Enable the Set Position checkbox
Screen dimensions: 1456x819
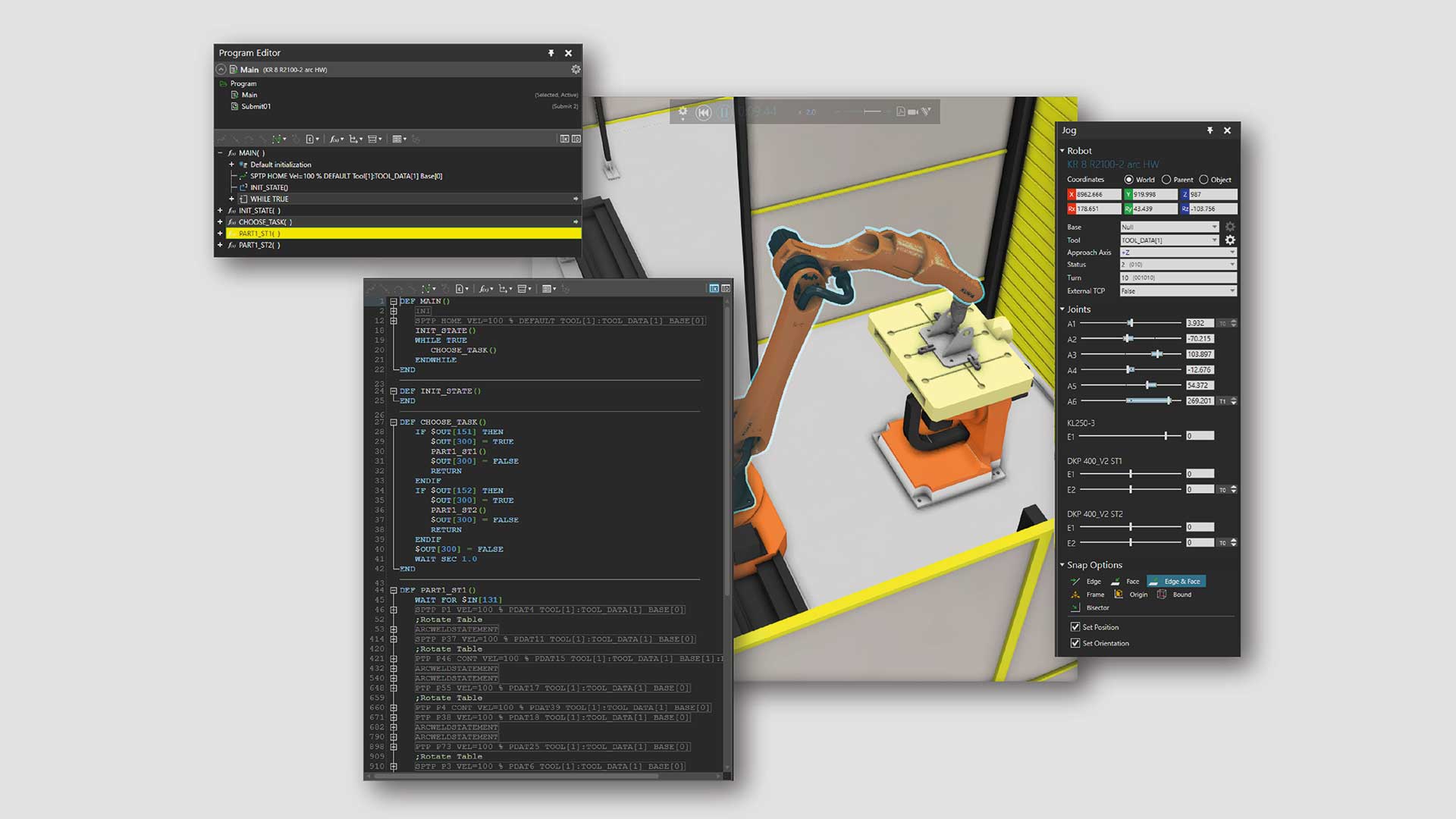1075,627
